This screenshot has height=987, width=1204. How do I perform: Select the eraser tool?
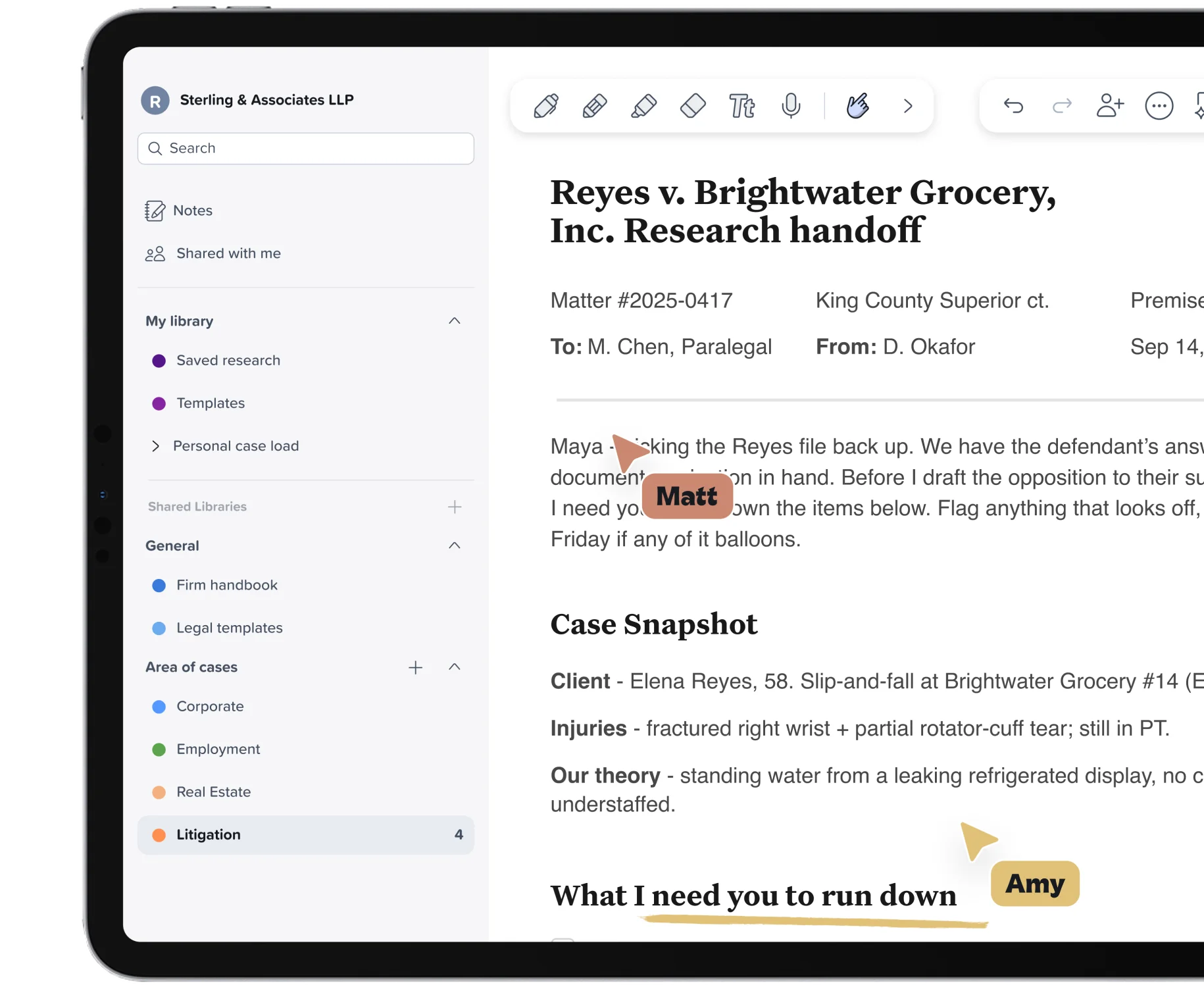click(693, 106)
